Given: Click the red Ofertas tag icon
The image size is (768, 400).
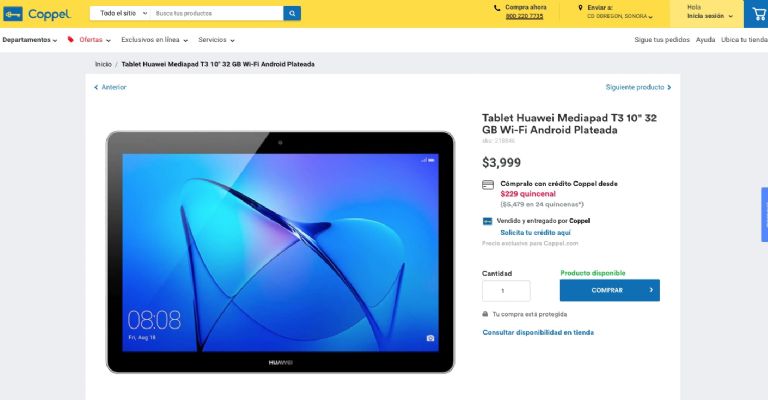Looking at the screenshot, I should point(71,39).
